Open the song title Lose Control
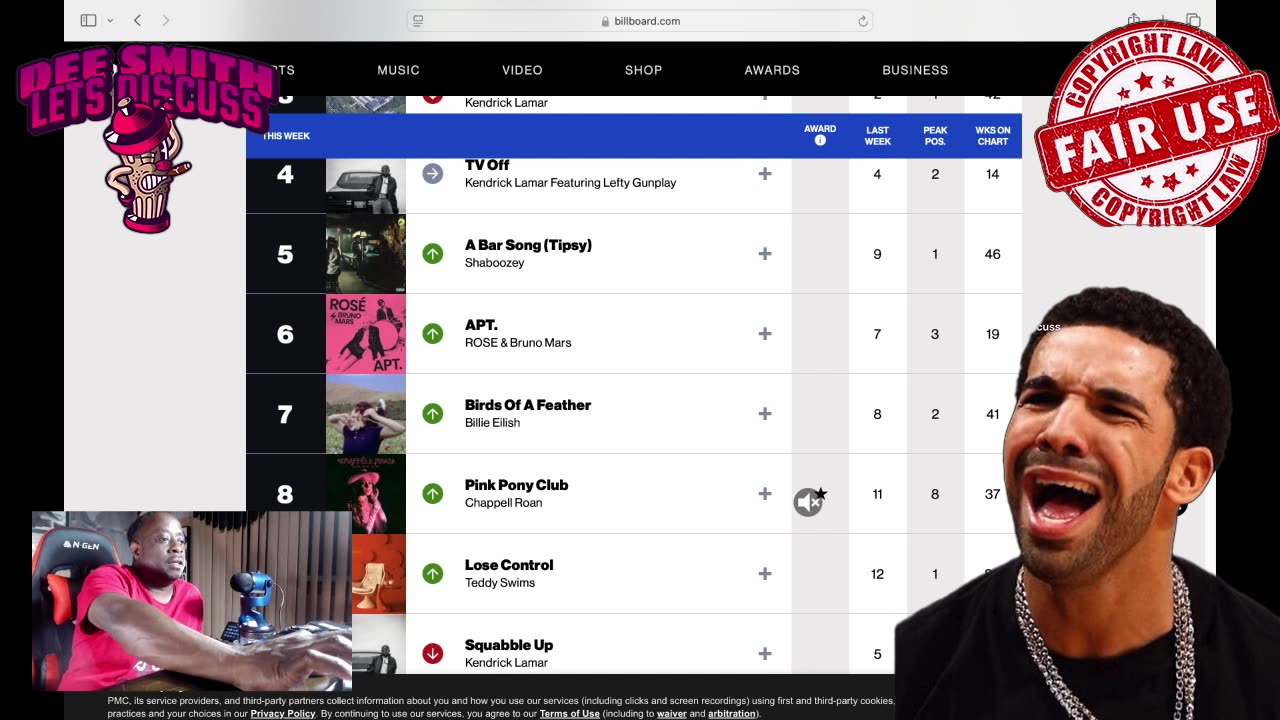 coord(509,565)
